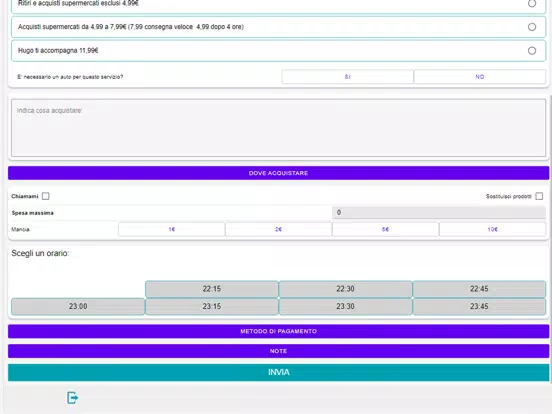Submit the order with INVIA
552x414 pixels.
pos(278,372)
